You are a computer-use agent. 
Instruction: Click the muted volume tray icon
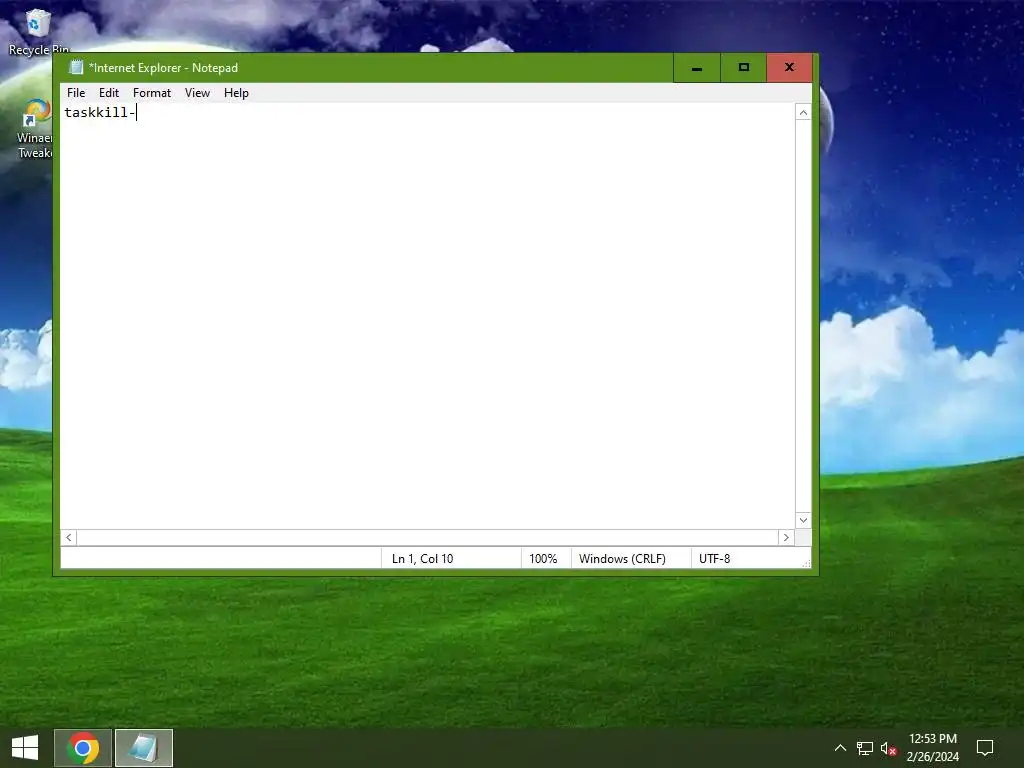click(x=888, y=748)
